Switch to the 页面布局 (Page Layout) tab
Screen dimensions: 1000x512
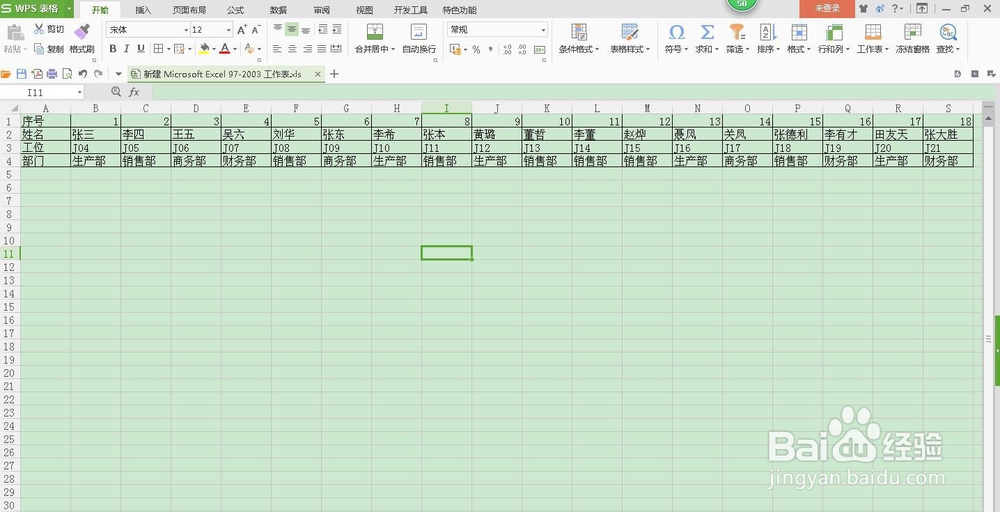click(x=189, y=10)
